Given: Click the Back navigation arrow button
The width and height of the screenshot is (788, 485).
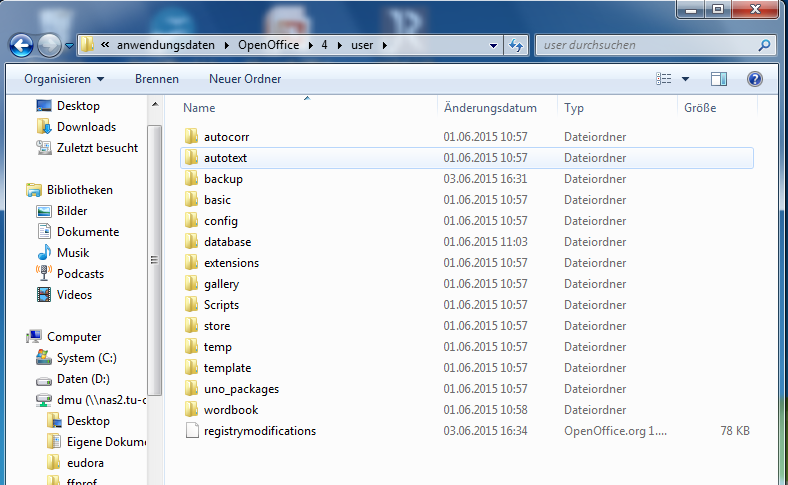Looking at the screenshot, I should click(x=21, y=45).
